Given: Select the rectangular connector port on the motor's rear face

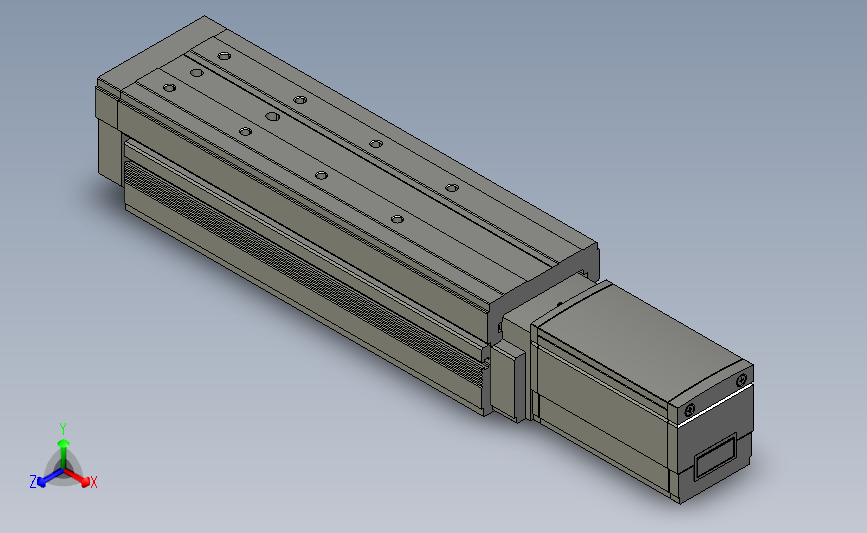Looking at the screenshot, I should point(715,457).
